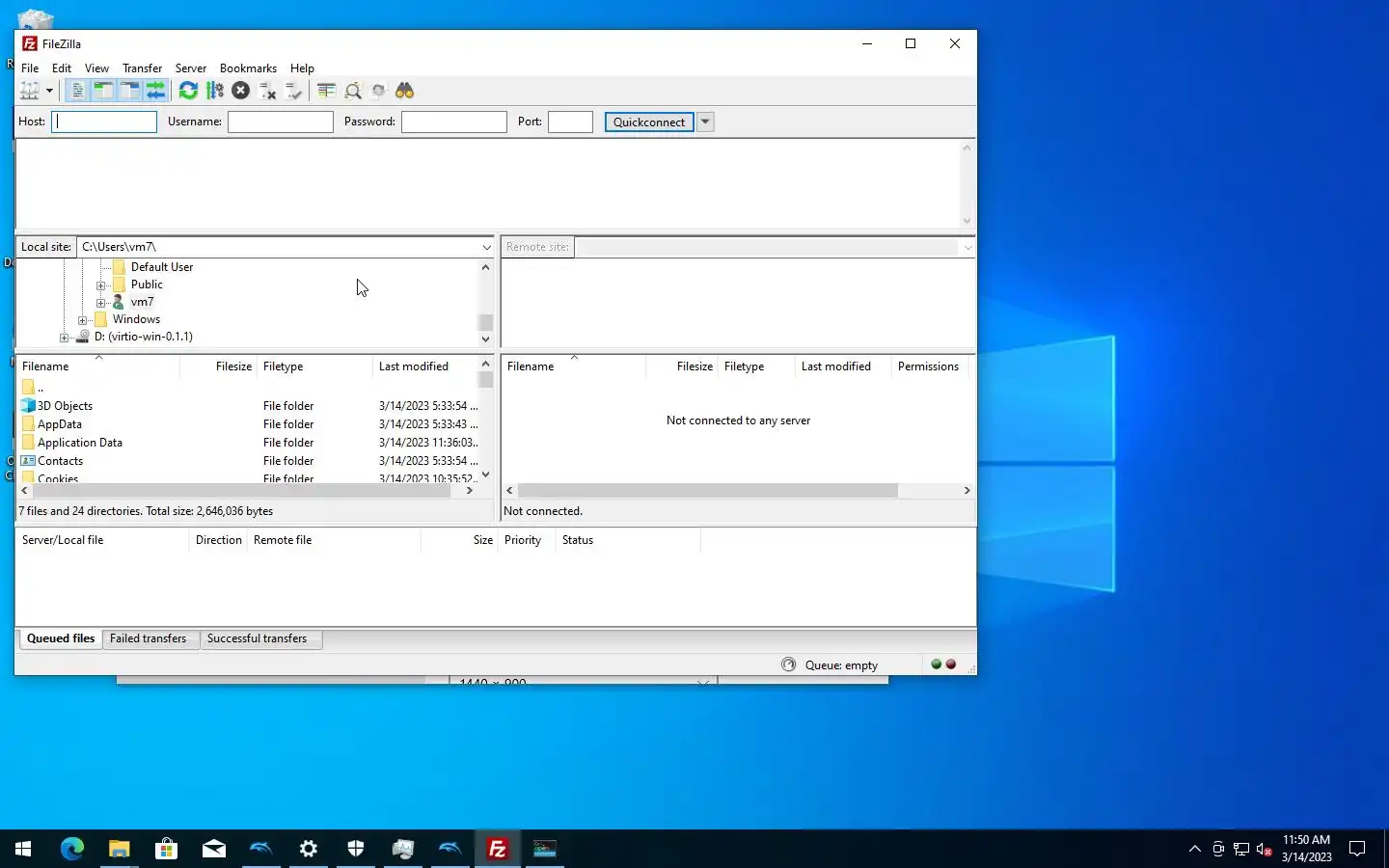Cancel the current operation icon
Image resolution: width=1389 pixels, height=868 pixels.
(241, 91)
